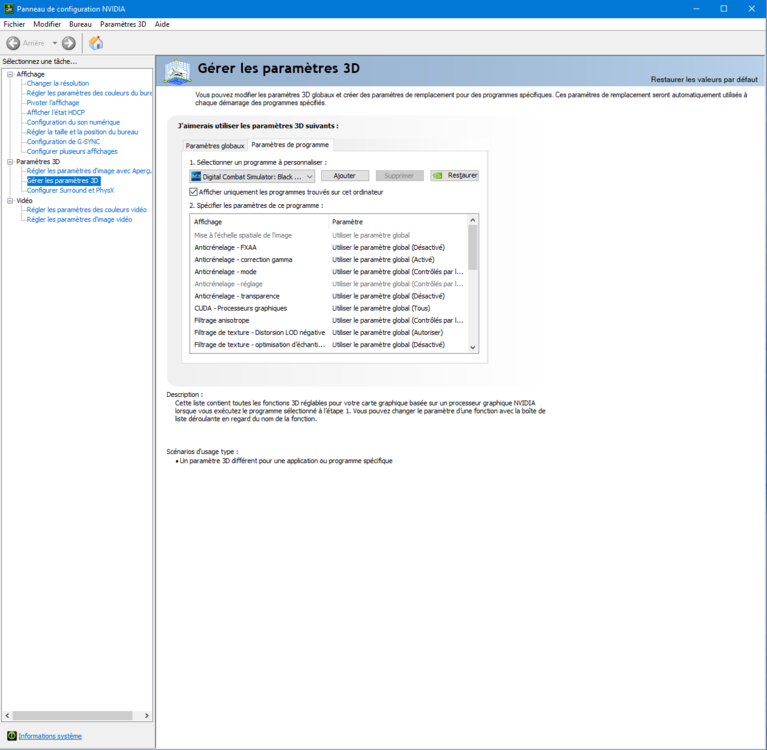Open 'Régler la taille et la position du bureau'
This screenshot has height=750, width=767.
click(82, 132)
